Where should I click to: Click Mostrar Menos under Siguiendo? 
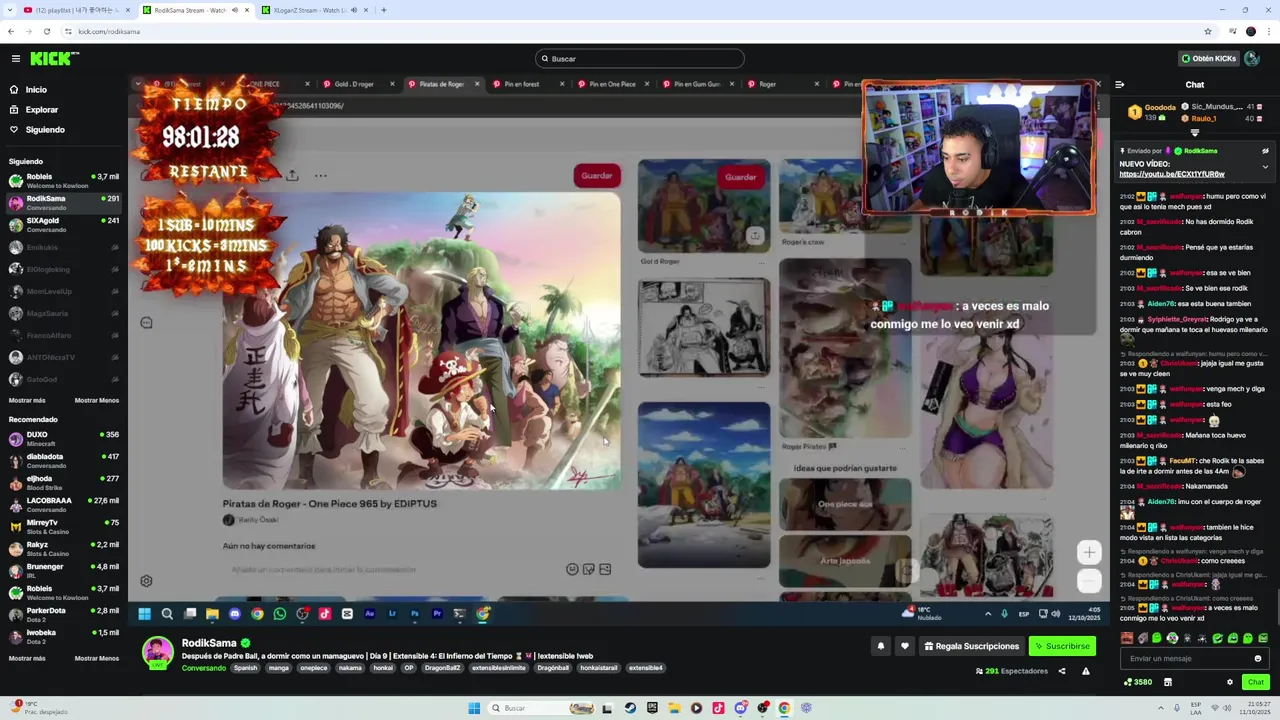97,400
